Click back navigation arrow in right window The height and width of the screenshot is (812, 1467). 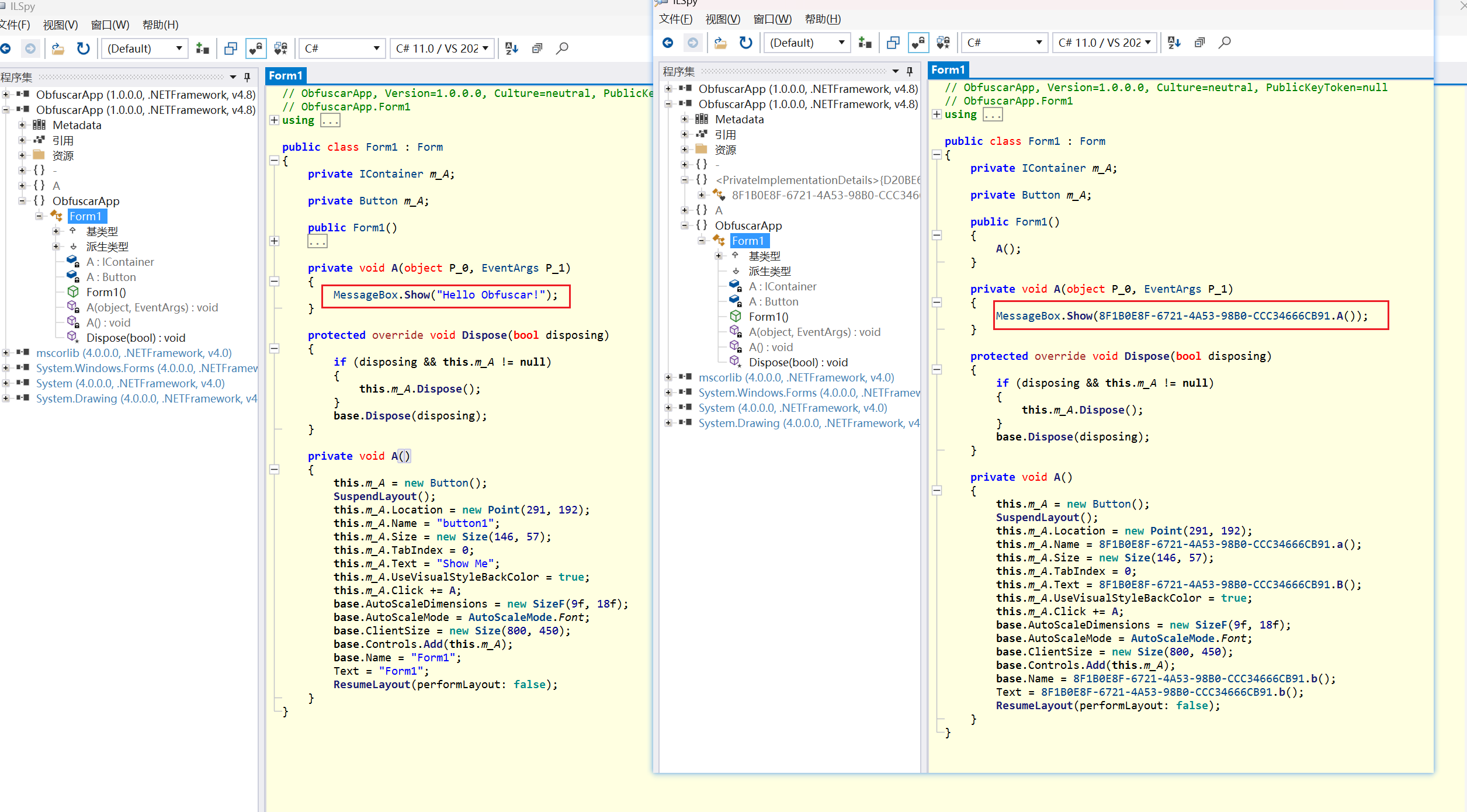[668, 43]
